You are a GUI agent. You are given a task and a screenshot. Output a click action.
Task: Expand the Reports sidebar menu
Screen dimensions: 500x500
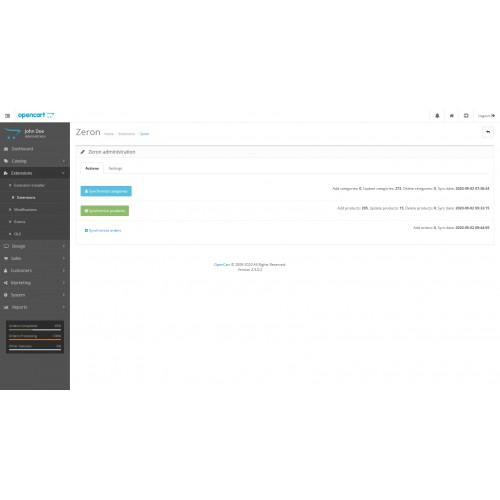pyautogui.click(x=35, y=307)
